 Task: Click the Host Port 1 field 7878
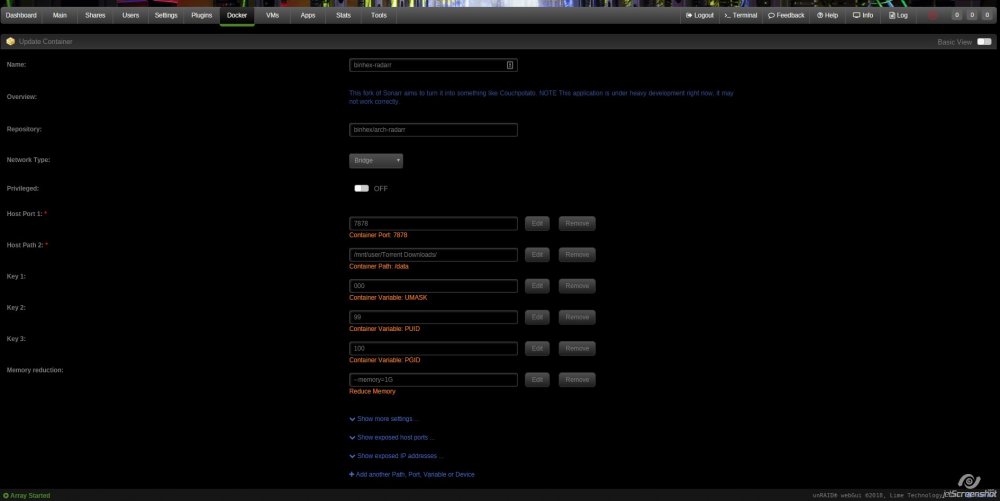433,224
